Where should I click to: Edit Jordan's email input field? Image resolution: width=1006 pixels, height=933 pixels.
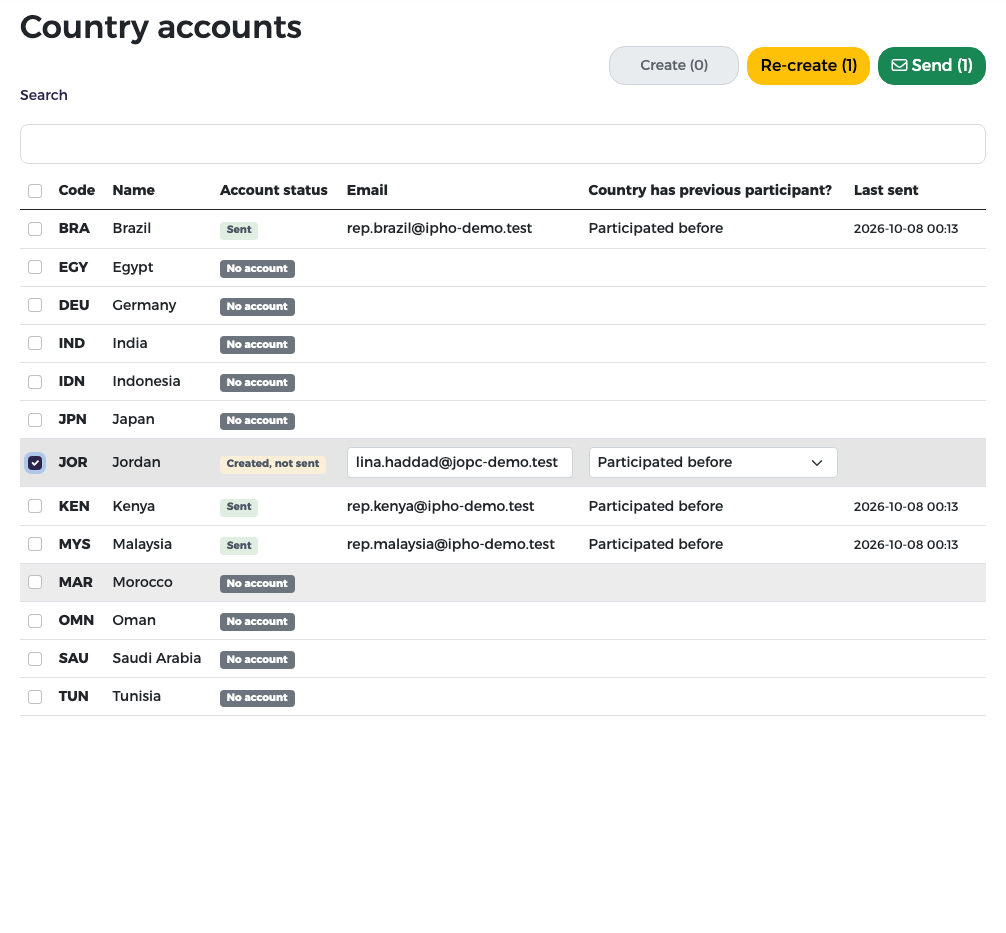pyautogui.click(x=459, y=463)
